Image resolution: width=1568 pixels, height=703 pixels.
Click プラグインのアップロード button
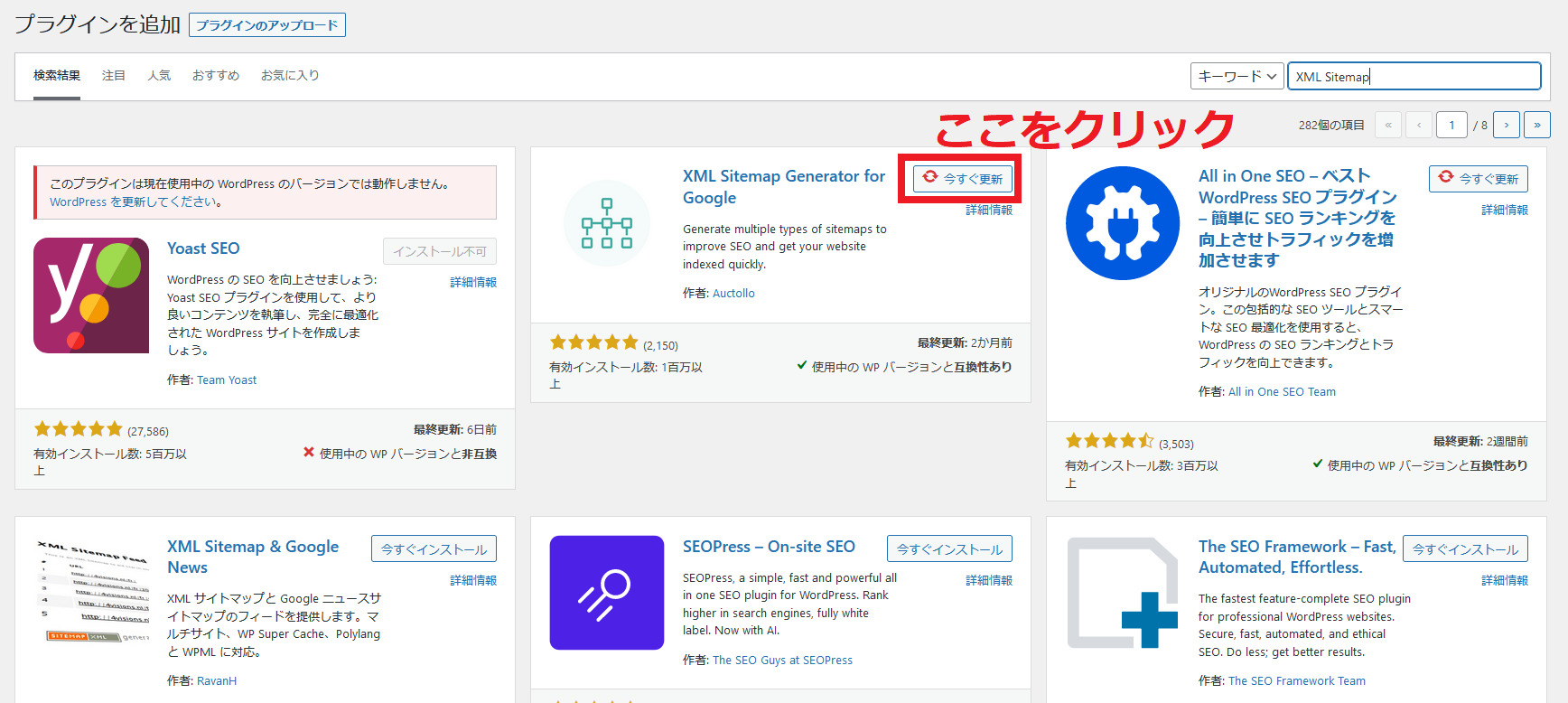(267, 25)
